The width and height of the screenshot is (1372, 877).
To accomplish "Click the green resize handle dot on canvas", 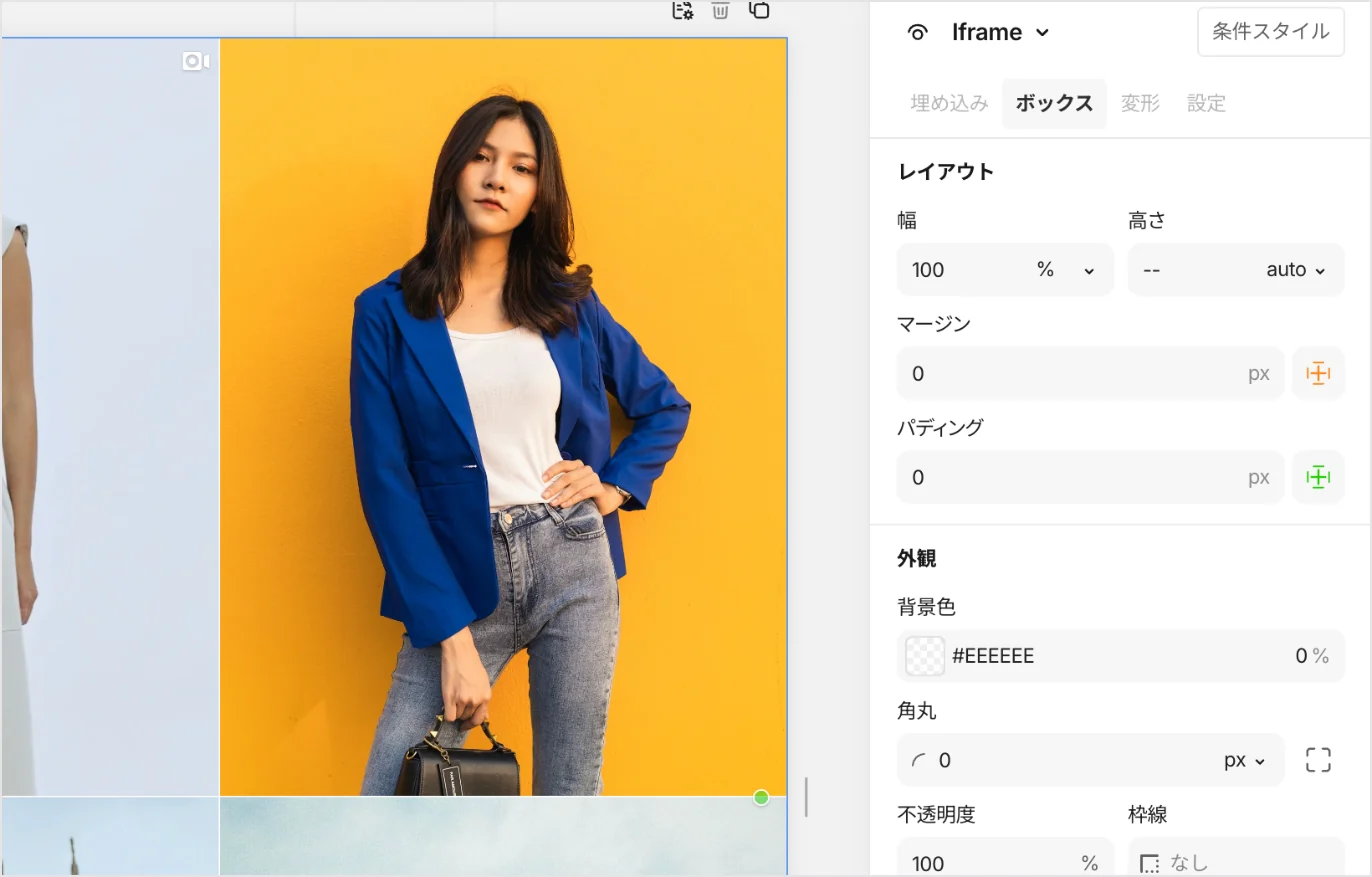I will [x=761, y=797].
